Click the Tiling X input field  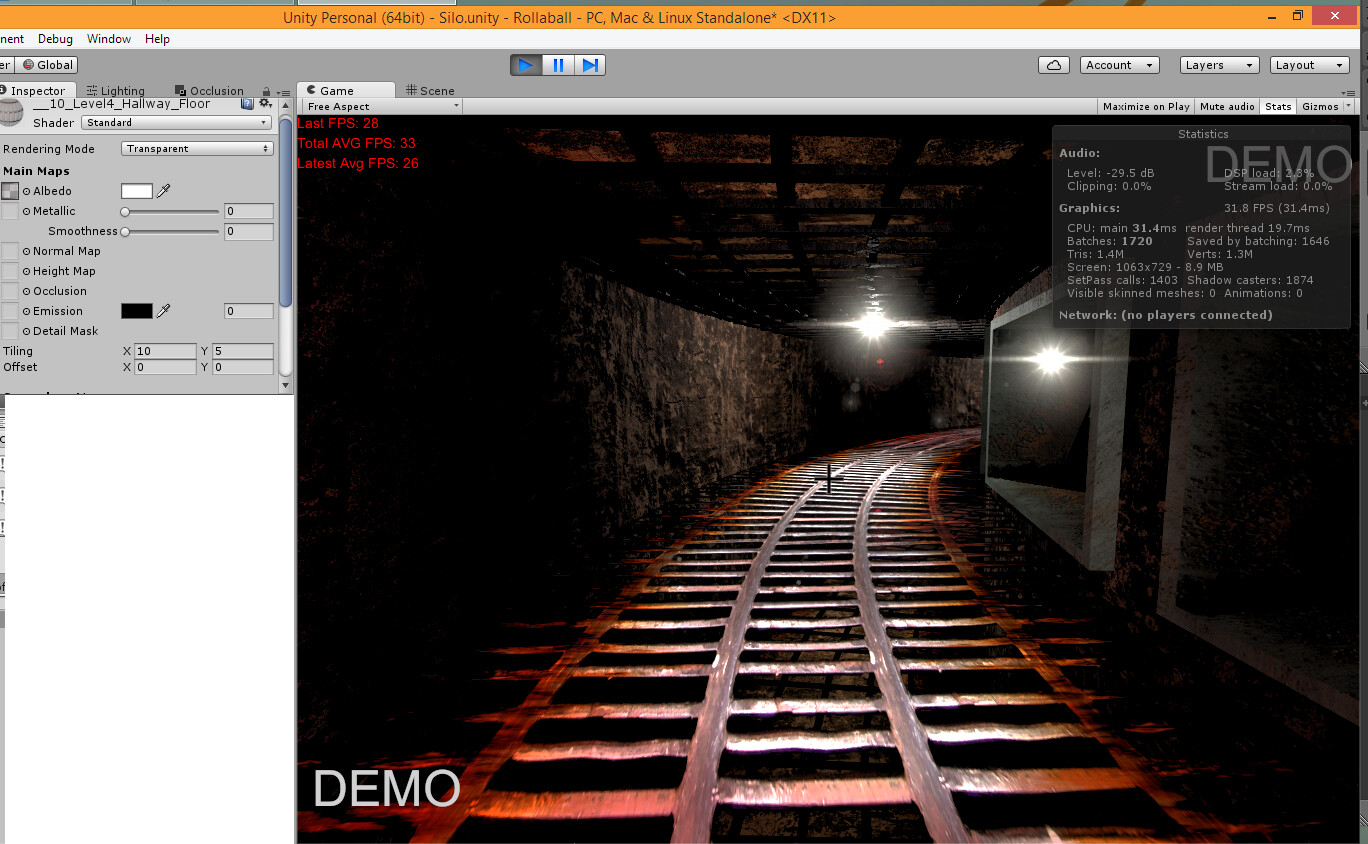[163, 351]
